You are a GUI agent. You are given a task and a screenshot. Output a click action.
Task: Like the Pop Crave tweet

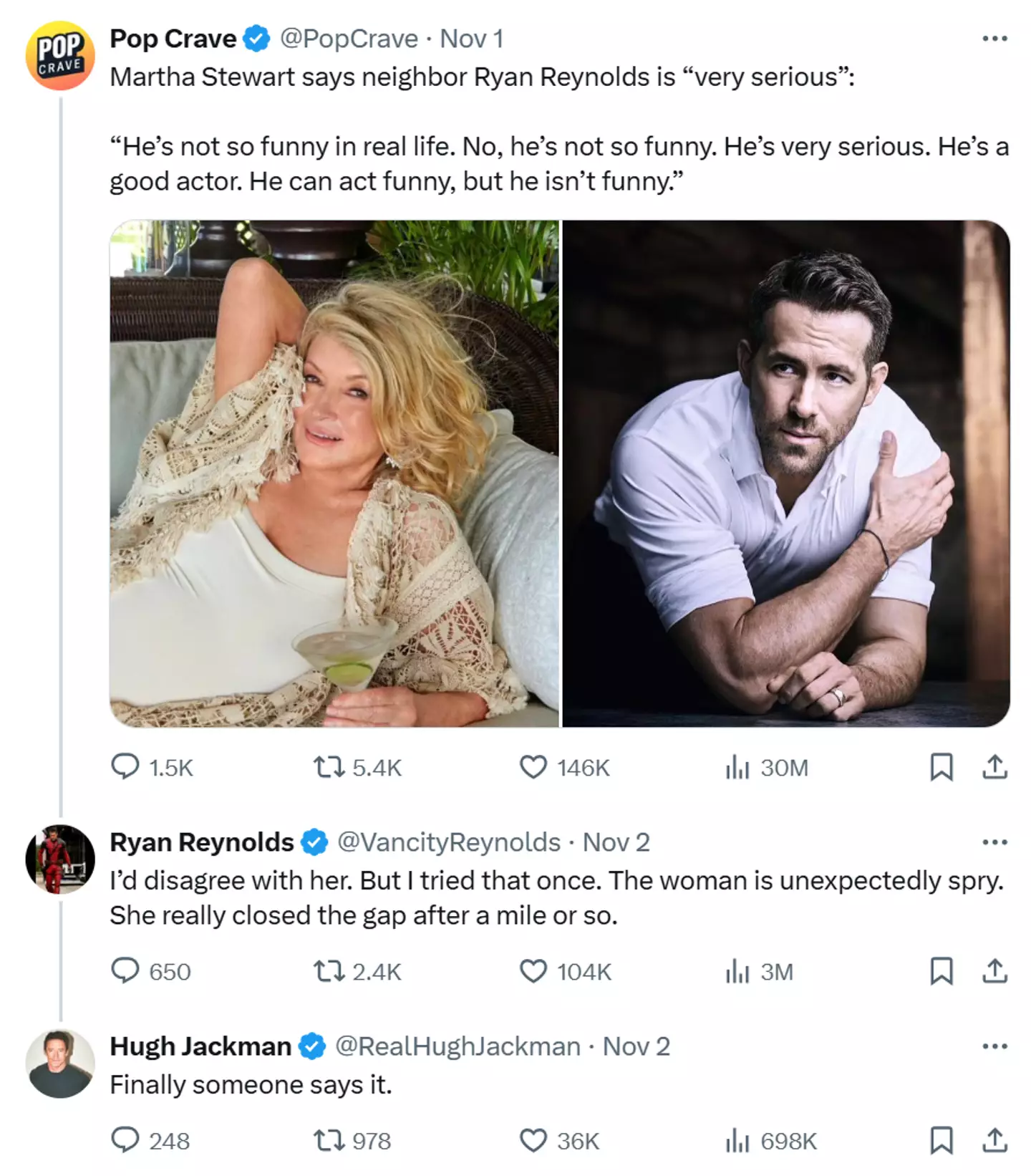533,768
